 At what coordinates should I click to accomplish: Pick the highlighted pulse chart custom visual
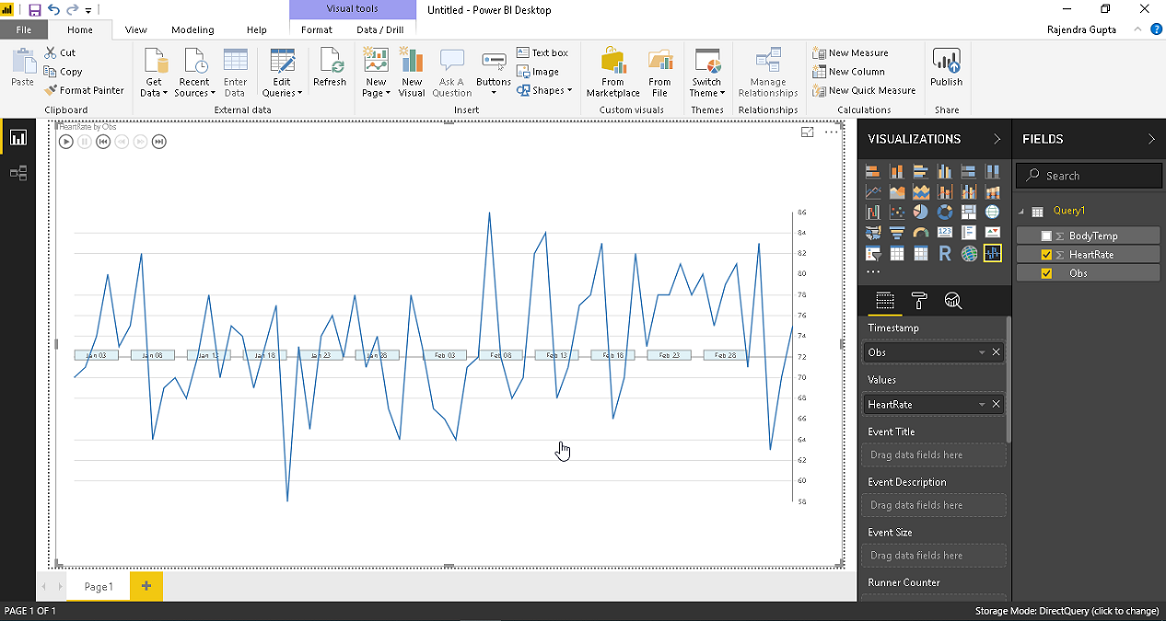(992, 253)
